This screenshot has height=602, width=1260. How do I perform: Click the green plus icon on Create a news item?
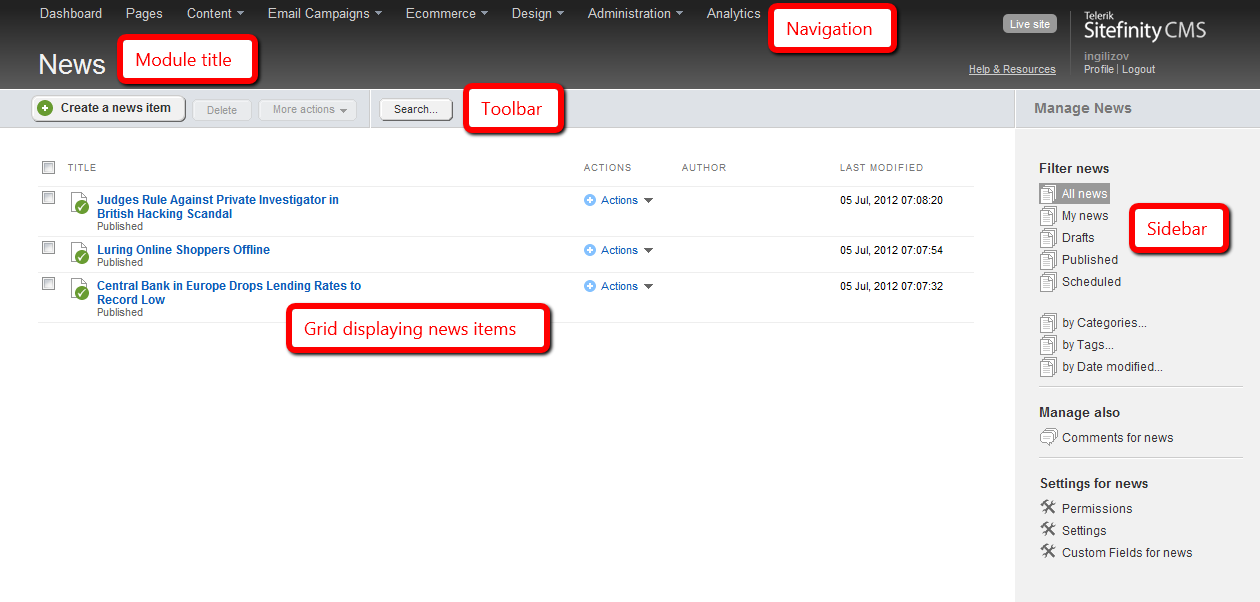point(45,108)
